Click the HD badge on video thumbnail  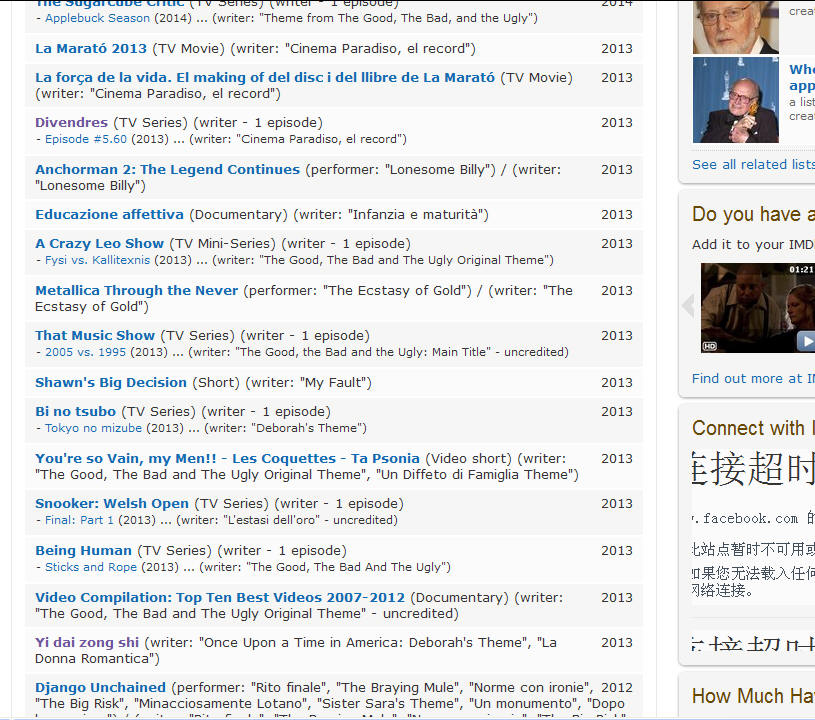[710, 346]
